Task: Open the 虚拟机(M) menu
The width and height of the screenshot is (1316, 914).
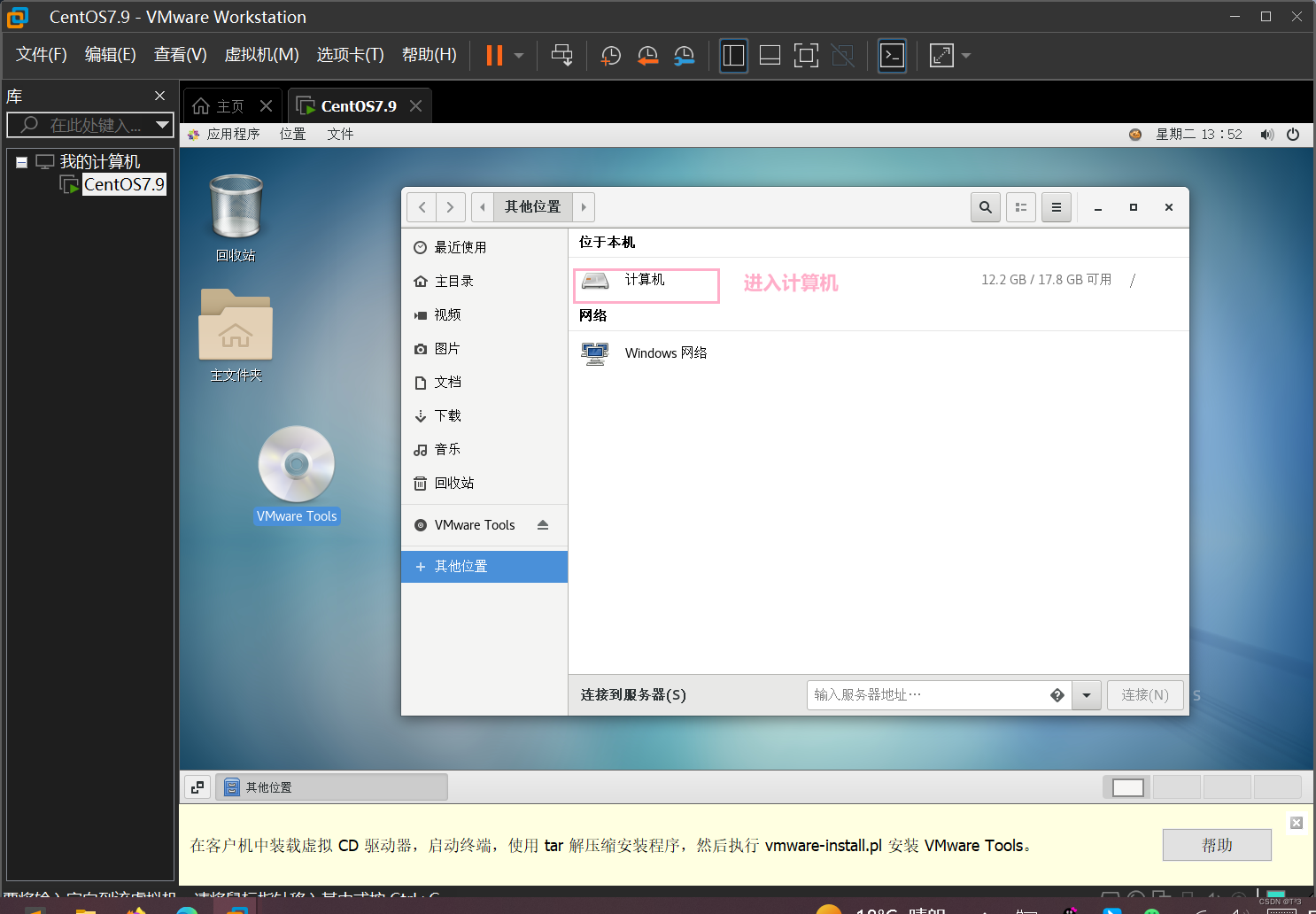Action: pyautogui.click(x=261, y=54)
